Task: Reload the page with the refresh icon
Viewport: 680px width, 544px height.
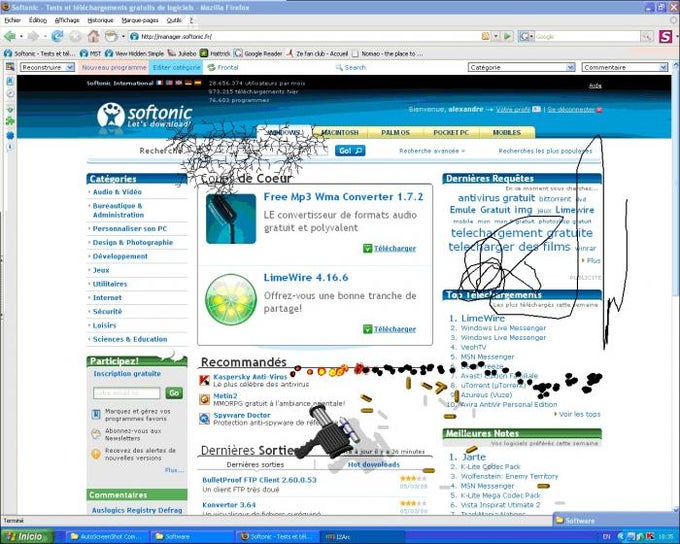Action: (57, 36)
